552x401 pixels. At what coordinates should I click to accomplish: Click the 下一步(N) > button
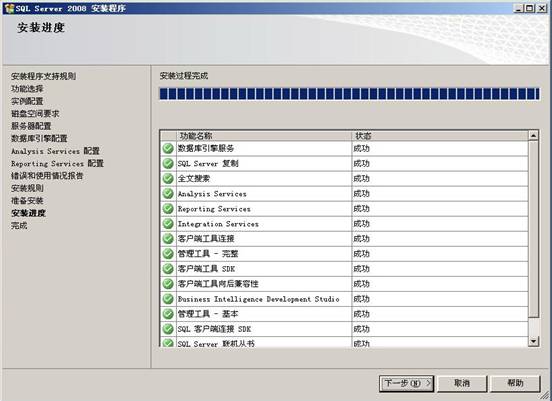(407, 383)
